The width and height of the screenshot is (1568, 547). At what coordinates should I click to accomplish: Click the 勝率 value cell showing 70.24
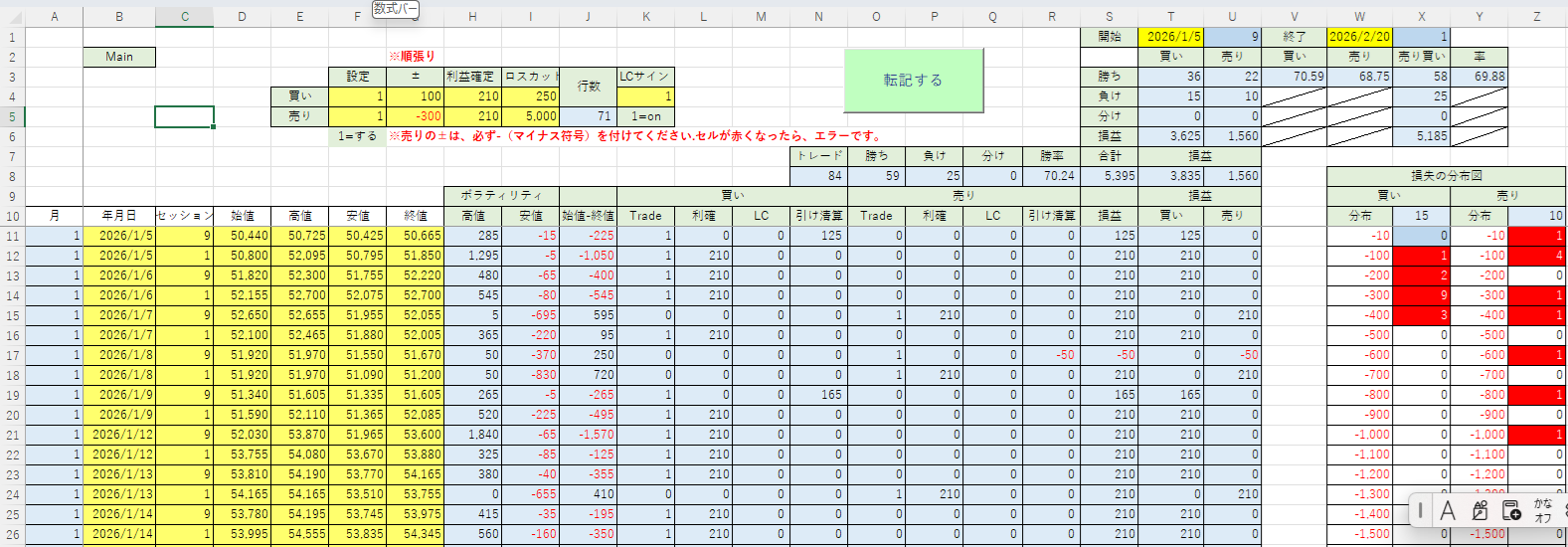tap(1051, 176)
